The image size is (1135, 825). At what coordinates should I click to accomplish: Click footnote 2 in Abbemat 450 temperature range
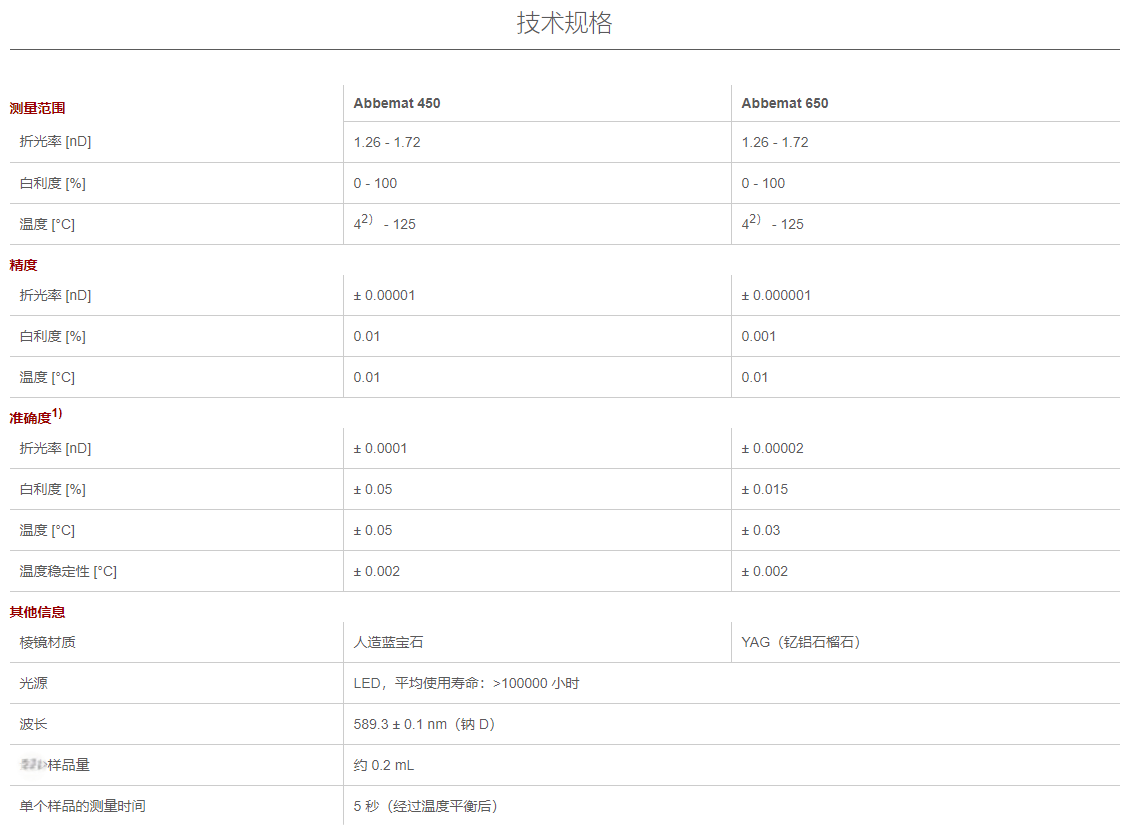point(367,219)
